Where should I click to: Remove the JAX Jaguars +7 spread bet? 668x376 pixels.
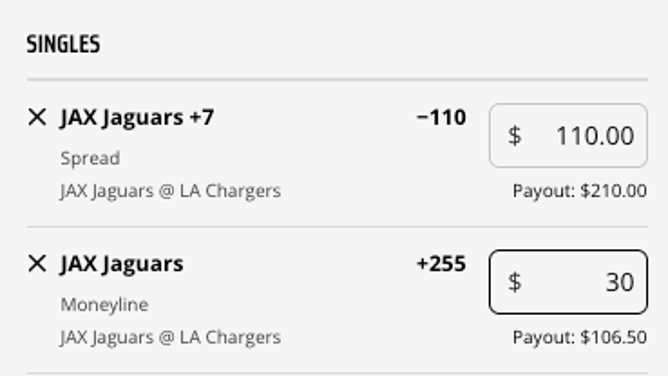pyautogui.click(x=37, y=117)
